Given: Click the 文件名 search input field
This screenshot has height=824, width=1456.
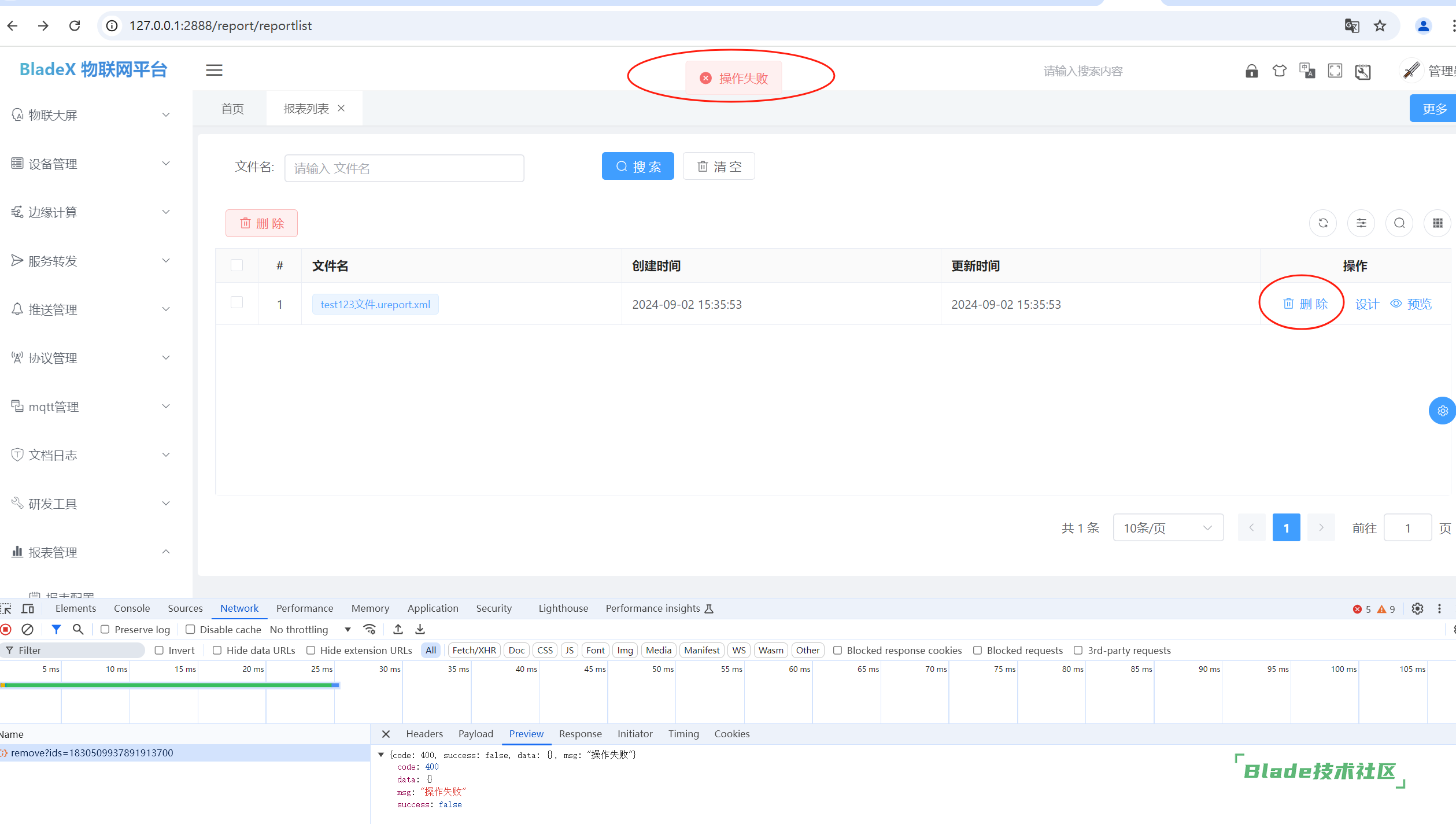Looking at the screenshot, I should tap(404, 168).
